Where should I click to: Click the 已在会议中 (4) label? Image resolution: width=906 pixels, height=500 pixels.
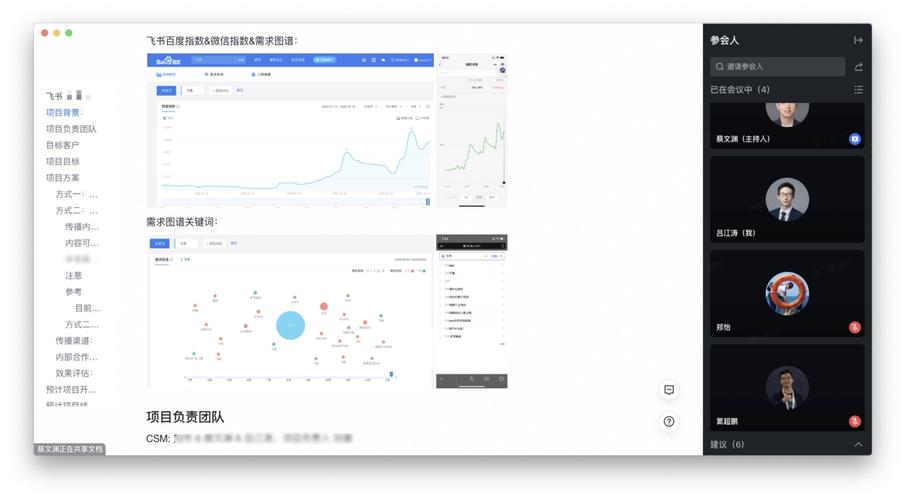[x=740, y=90]
